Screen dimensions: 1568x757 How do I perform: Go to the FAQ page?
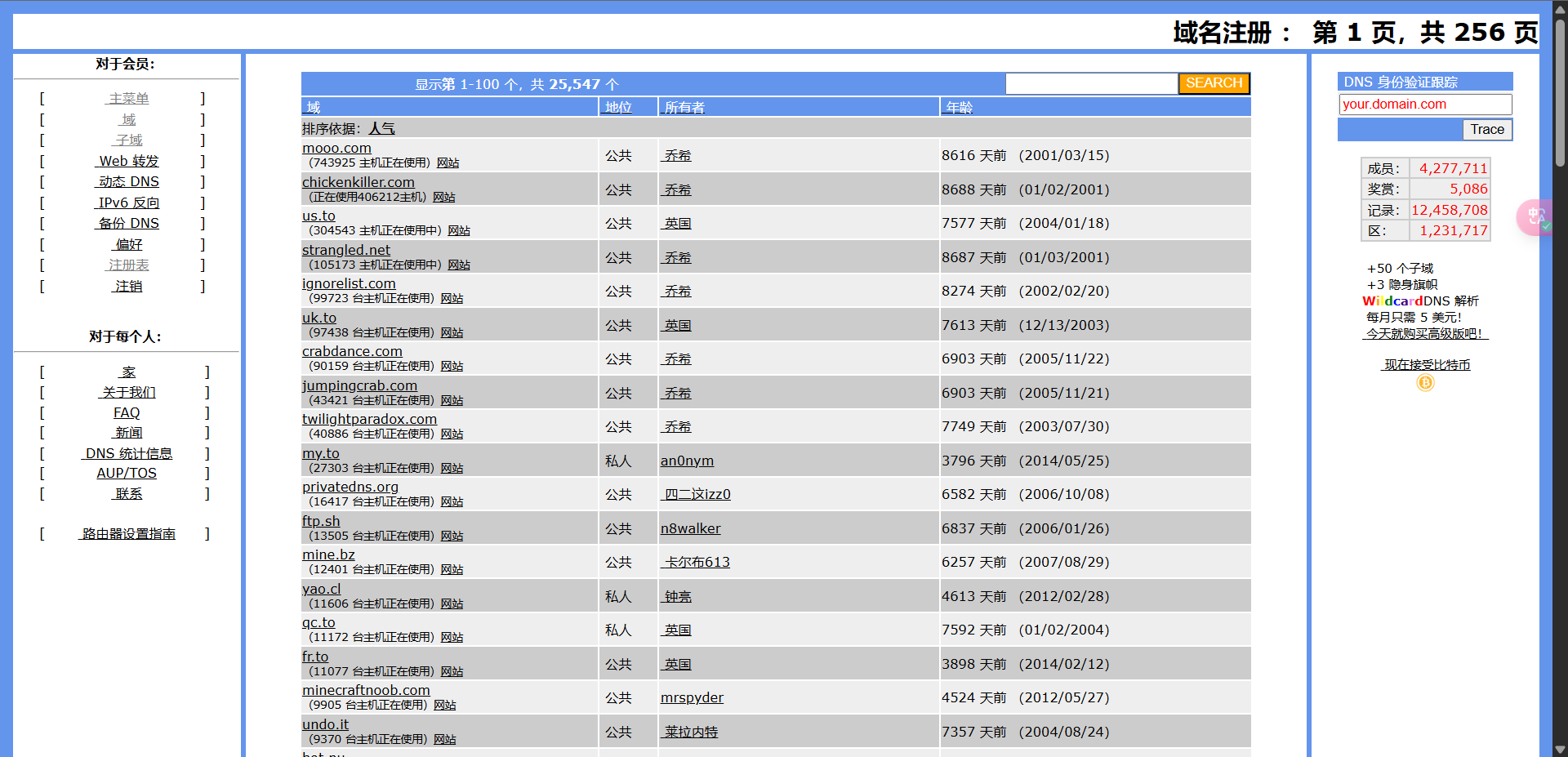(127, 413)
